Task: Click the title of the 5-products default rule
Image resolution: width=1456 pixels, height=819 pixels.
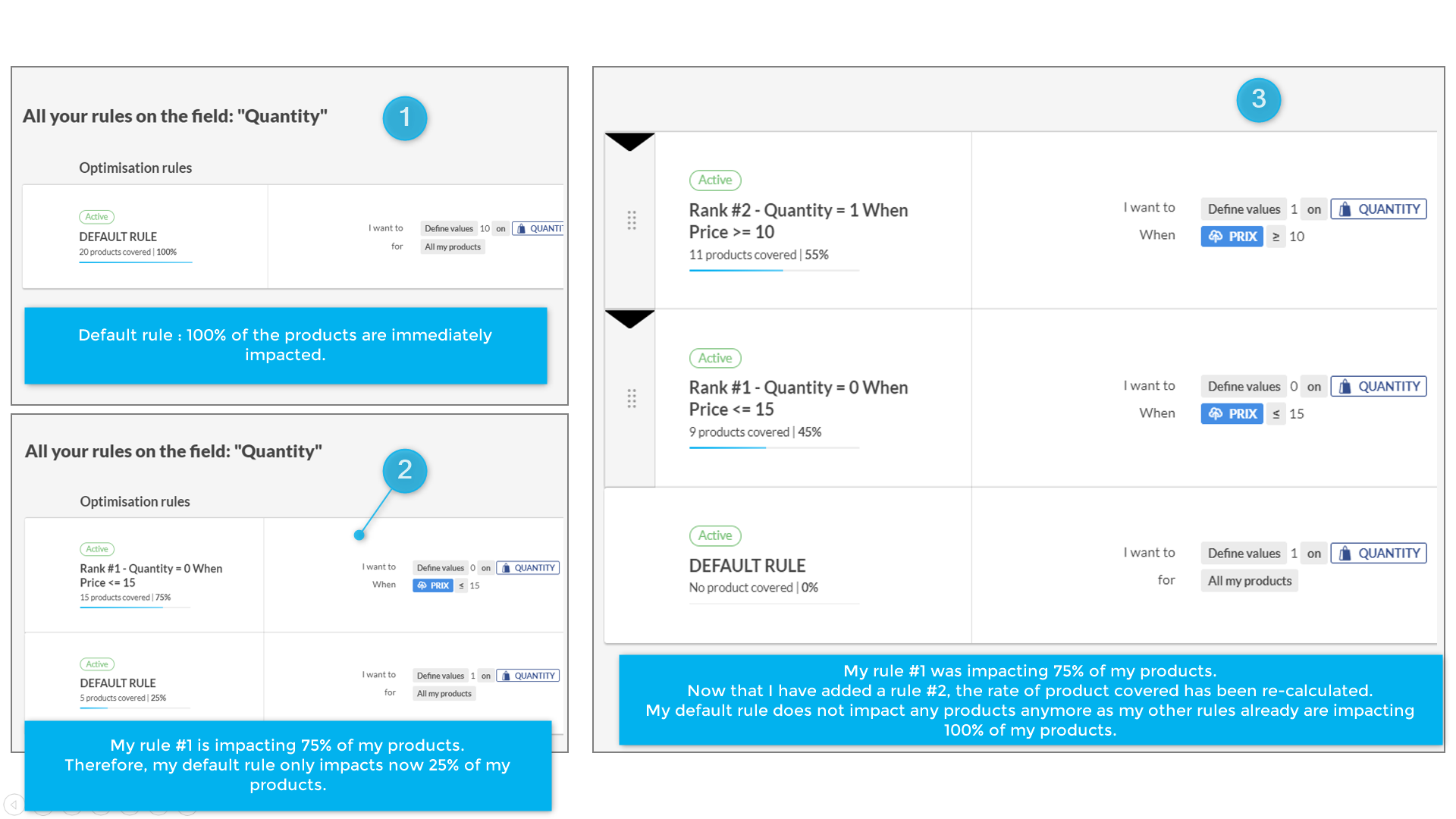Action: (x=118, y=683)
